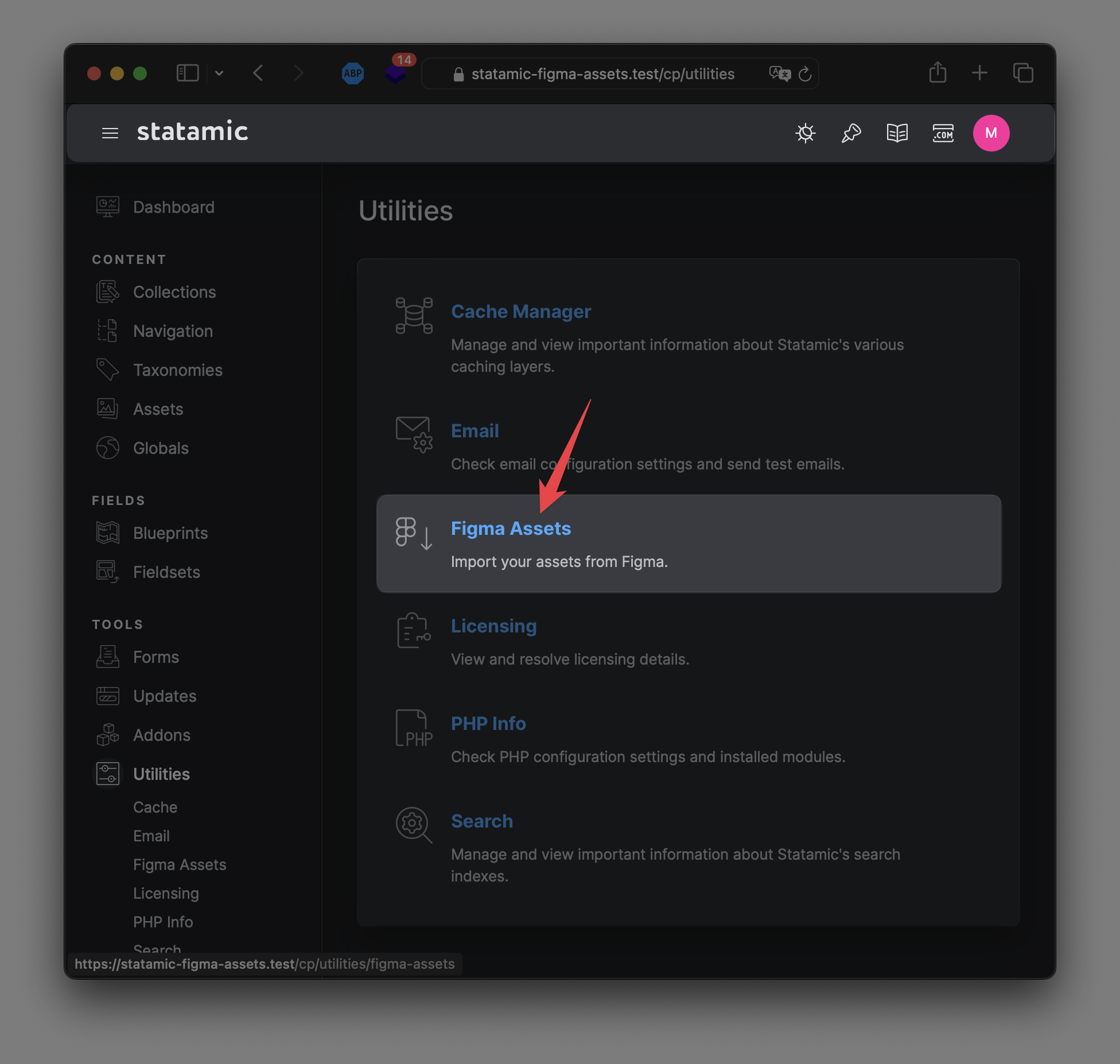Click the Forms sidebar icon

(x=108, y=657)
